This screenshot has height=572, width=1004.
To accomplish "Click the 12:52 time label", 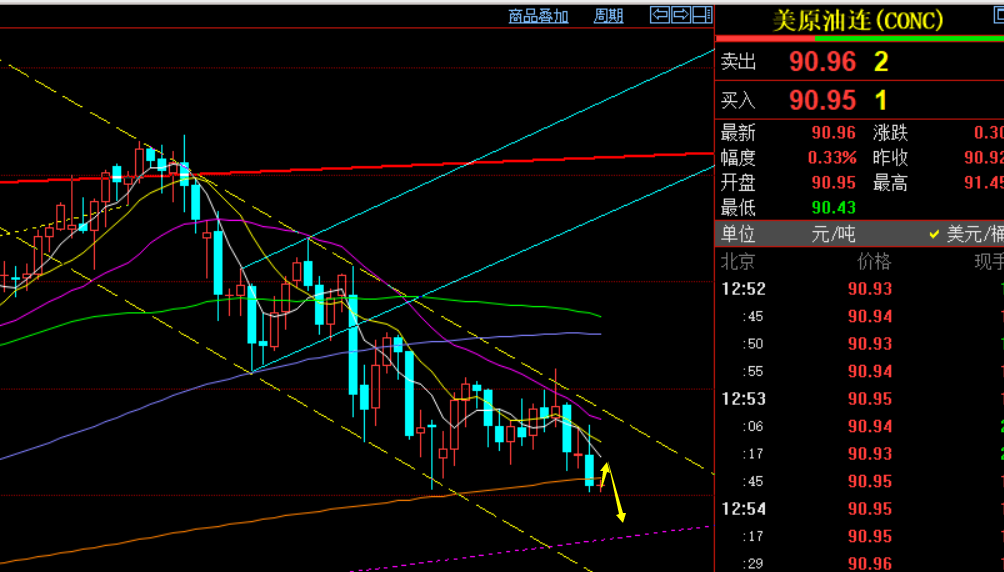I will pos(743,289).
